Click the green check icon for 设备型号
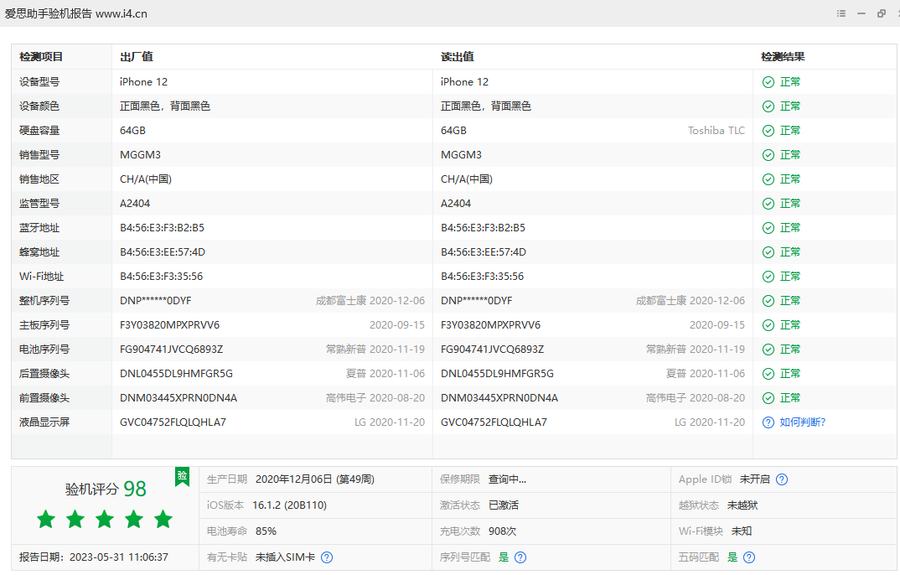Image resolution: width=900 pixels, height=575 pixels. (x=768, y=82)
